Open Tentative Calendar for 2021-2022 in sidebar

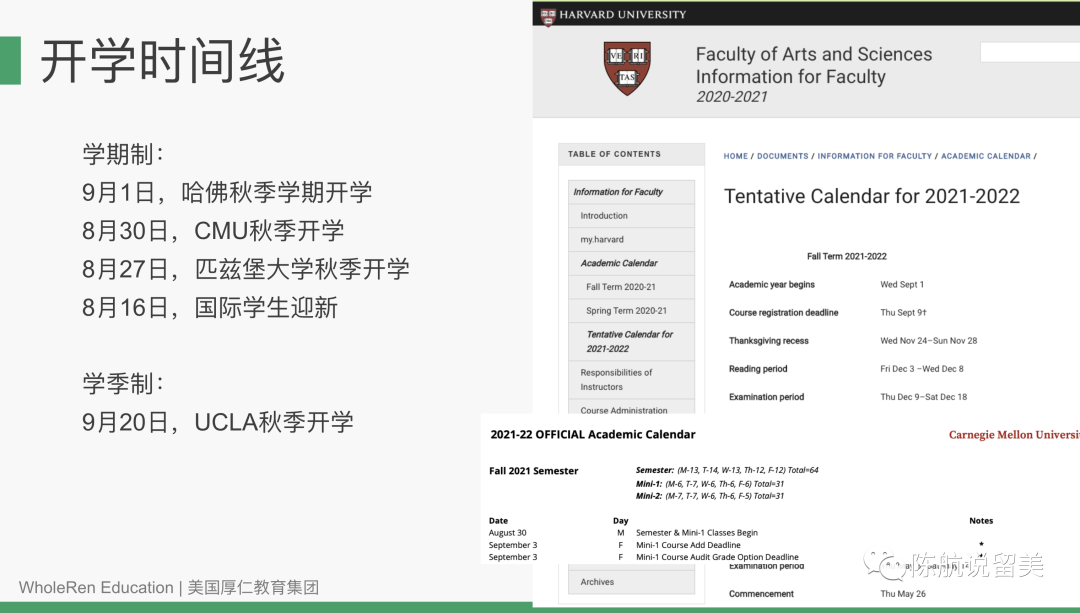click(629, 341)
